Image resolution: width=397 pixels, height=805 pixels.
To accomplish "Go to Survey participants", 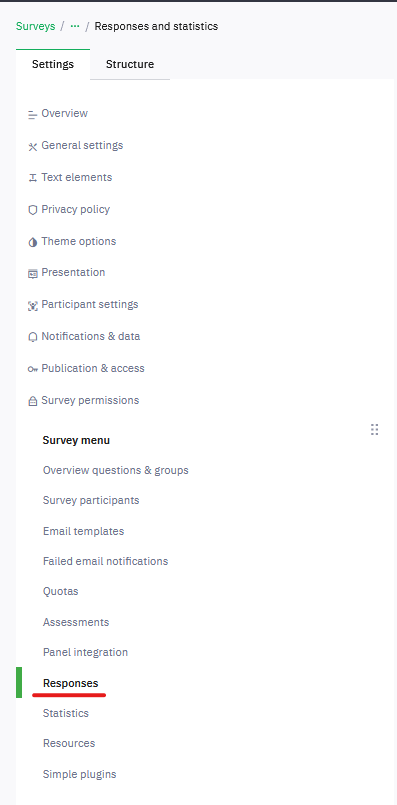I will pyautogui.click(x=91, y=500).
